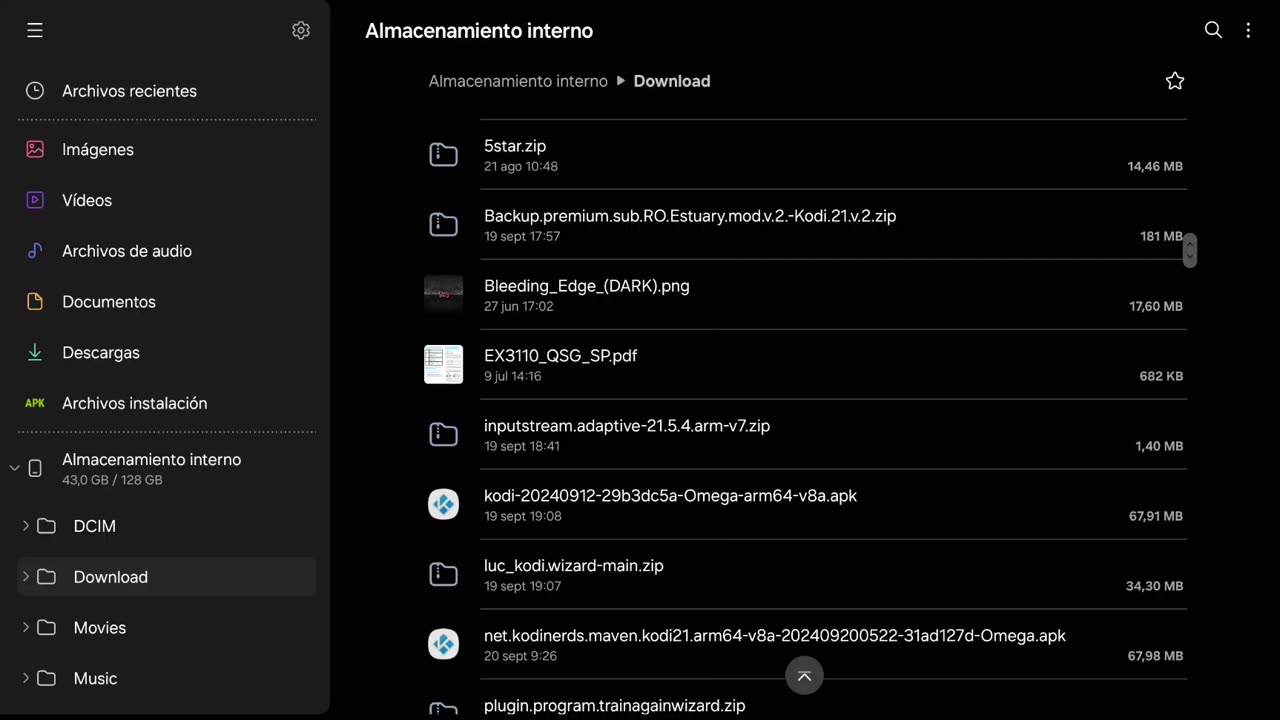
Task: Expand the Music folder chevron
Action: [x=26, y=678]
